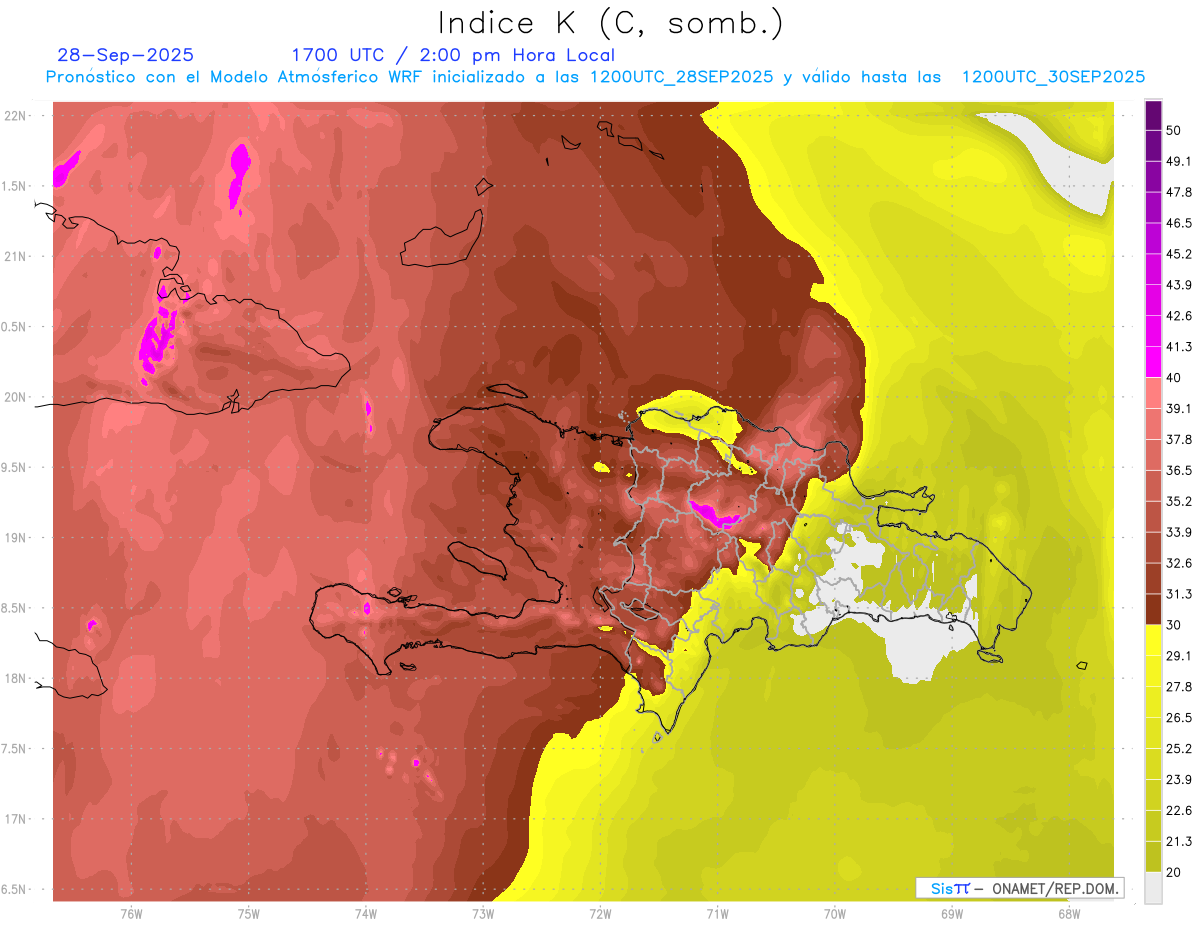
Task: Select the 25.2 colorbar value
Action: pos(1180,749)
